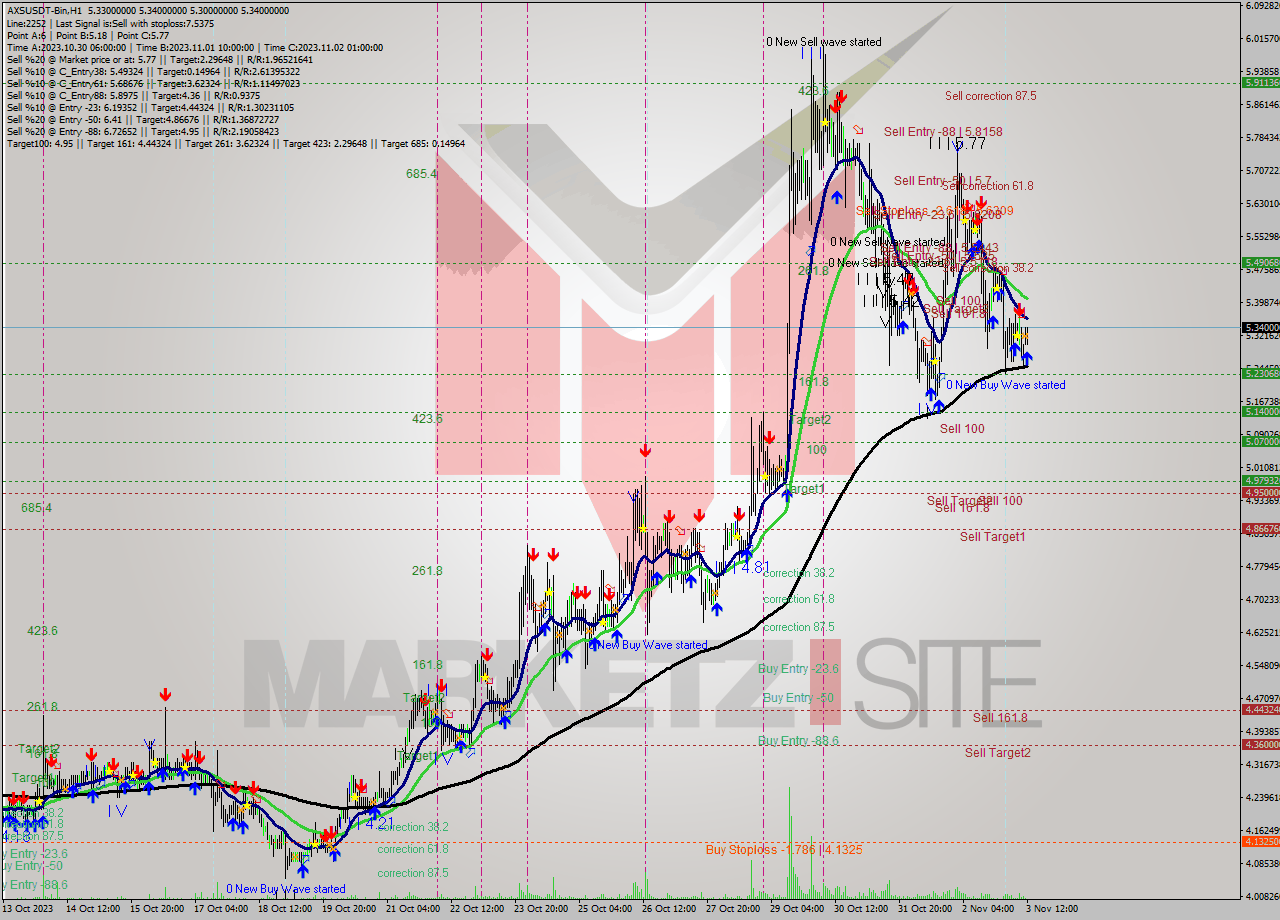Image resolution: width=1280 pixels, height=920 pixels.
Task: Click the AXSUSDT-Bin,H1 symbol title line
Action: 147,11
